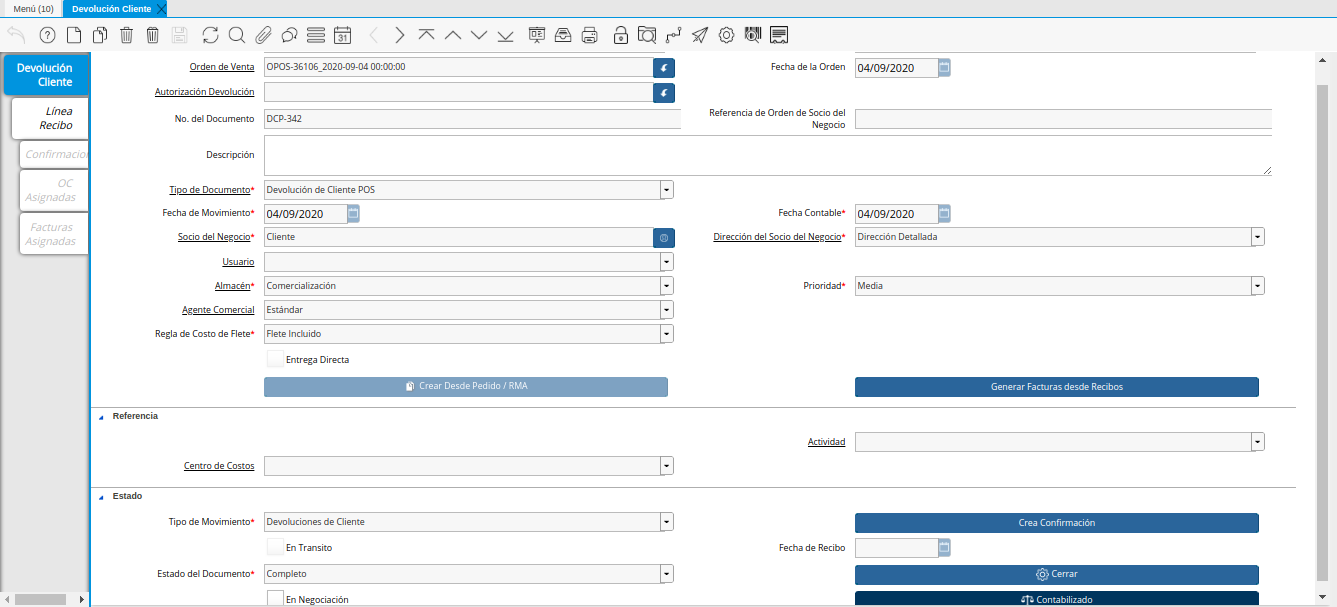Click the Refresh toolbar icon

tap(210, 35)
